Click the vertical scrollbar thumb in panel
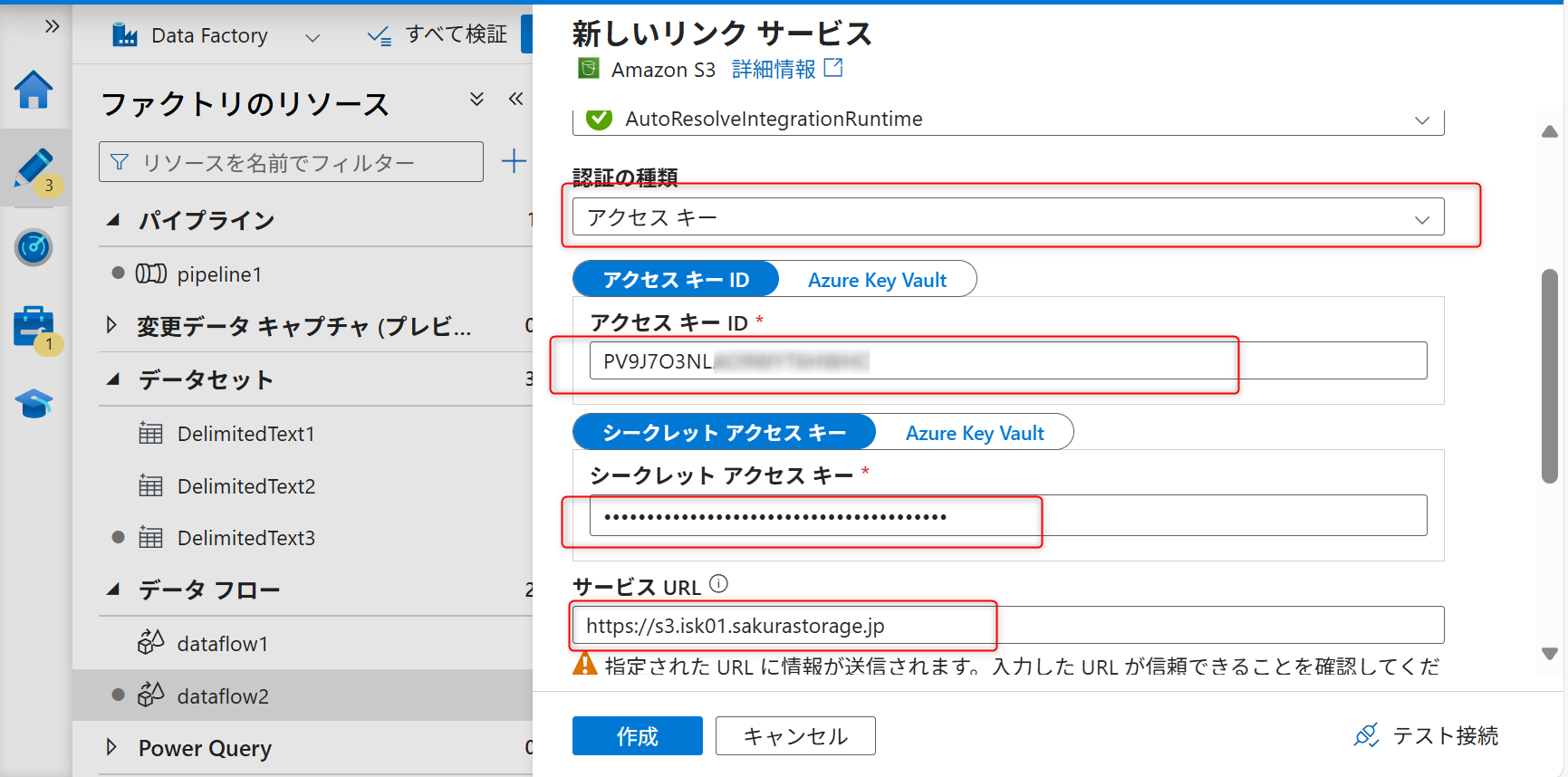 1550,376
